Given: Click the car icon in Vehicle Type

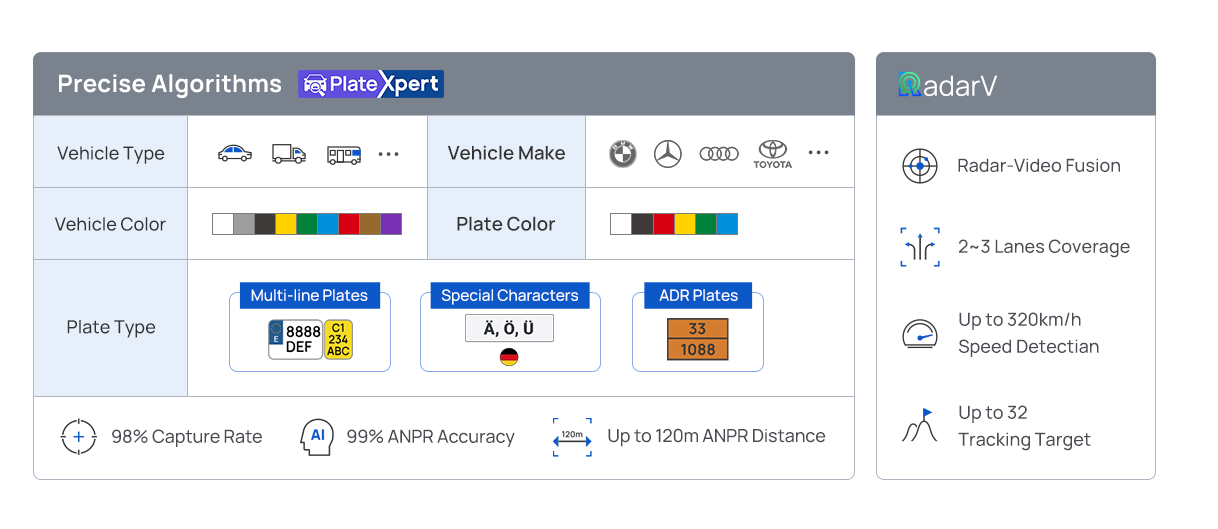Looking at the screenshot, I should [x=235, y=154].
